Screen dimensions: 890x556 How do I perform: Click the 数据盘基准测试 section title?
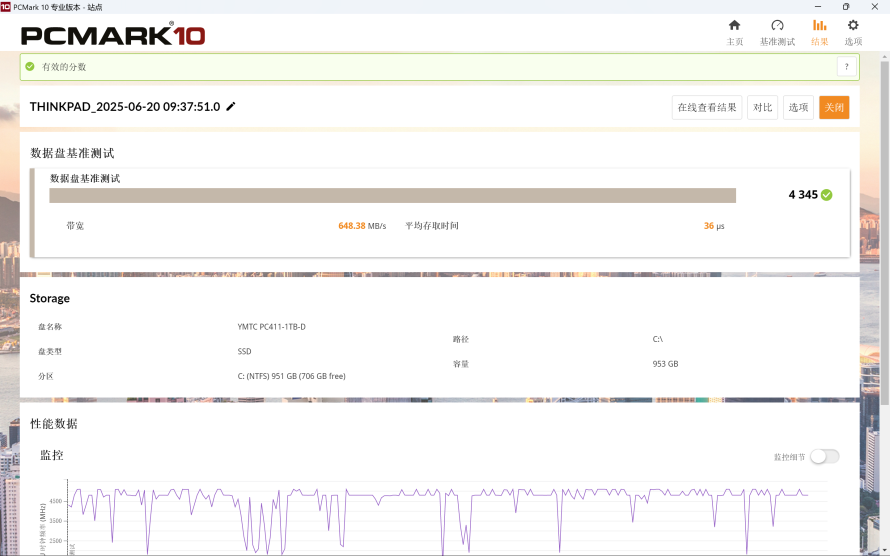(x=72, y=153)
